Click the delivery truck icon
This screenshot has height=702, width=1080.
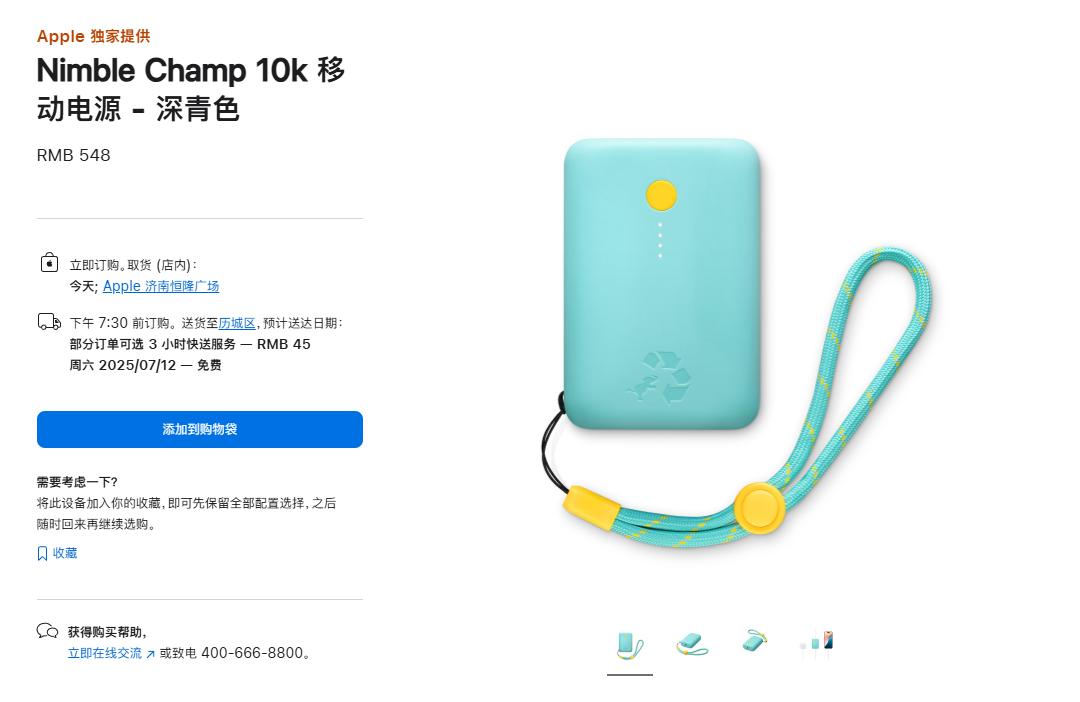[x=49, y=322]
